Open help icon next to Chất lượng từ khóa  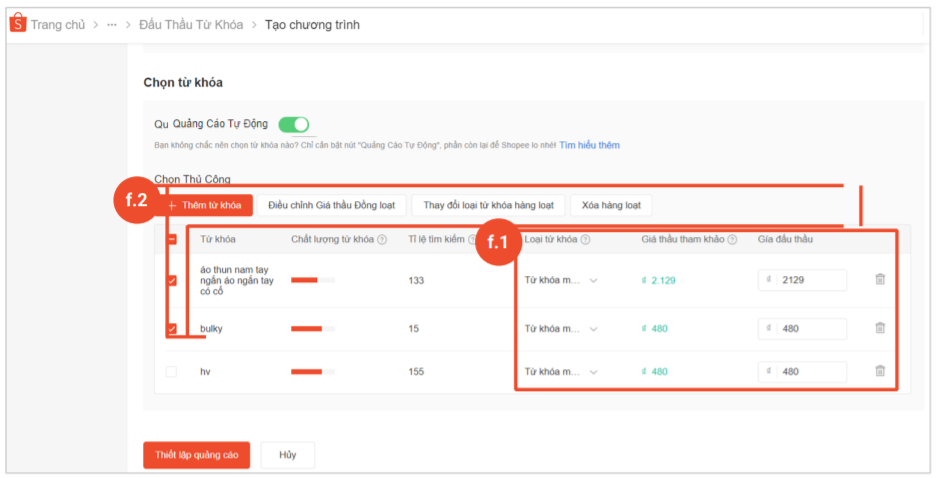click(382, 240)
